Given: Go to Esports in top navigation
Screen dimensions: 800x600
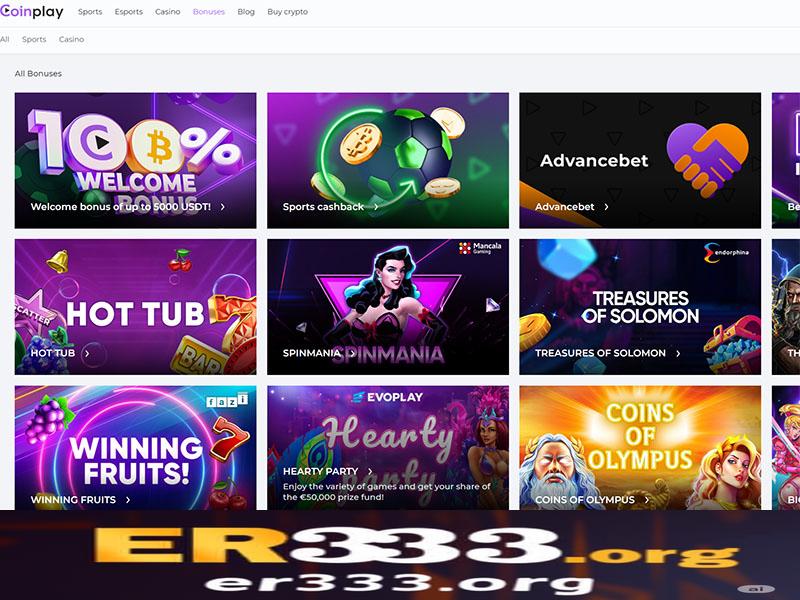Looking at the screenshot, I should pyautogui.click(x=129, y=11).
